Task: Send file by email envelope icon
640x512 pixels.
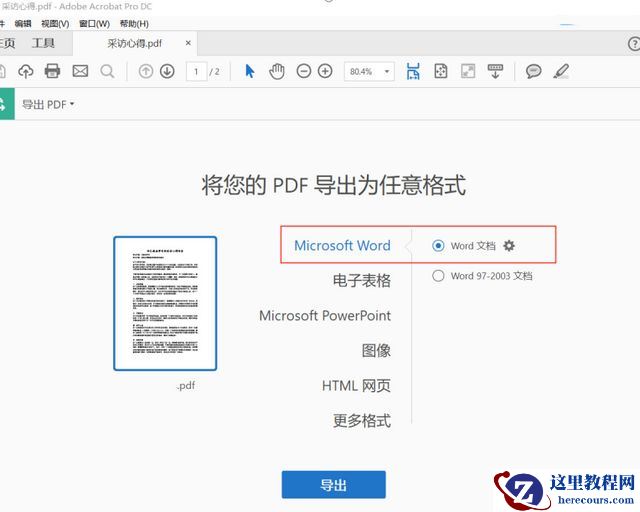Action: (x=80, y=71)
